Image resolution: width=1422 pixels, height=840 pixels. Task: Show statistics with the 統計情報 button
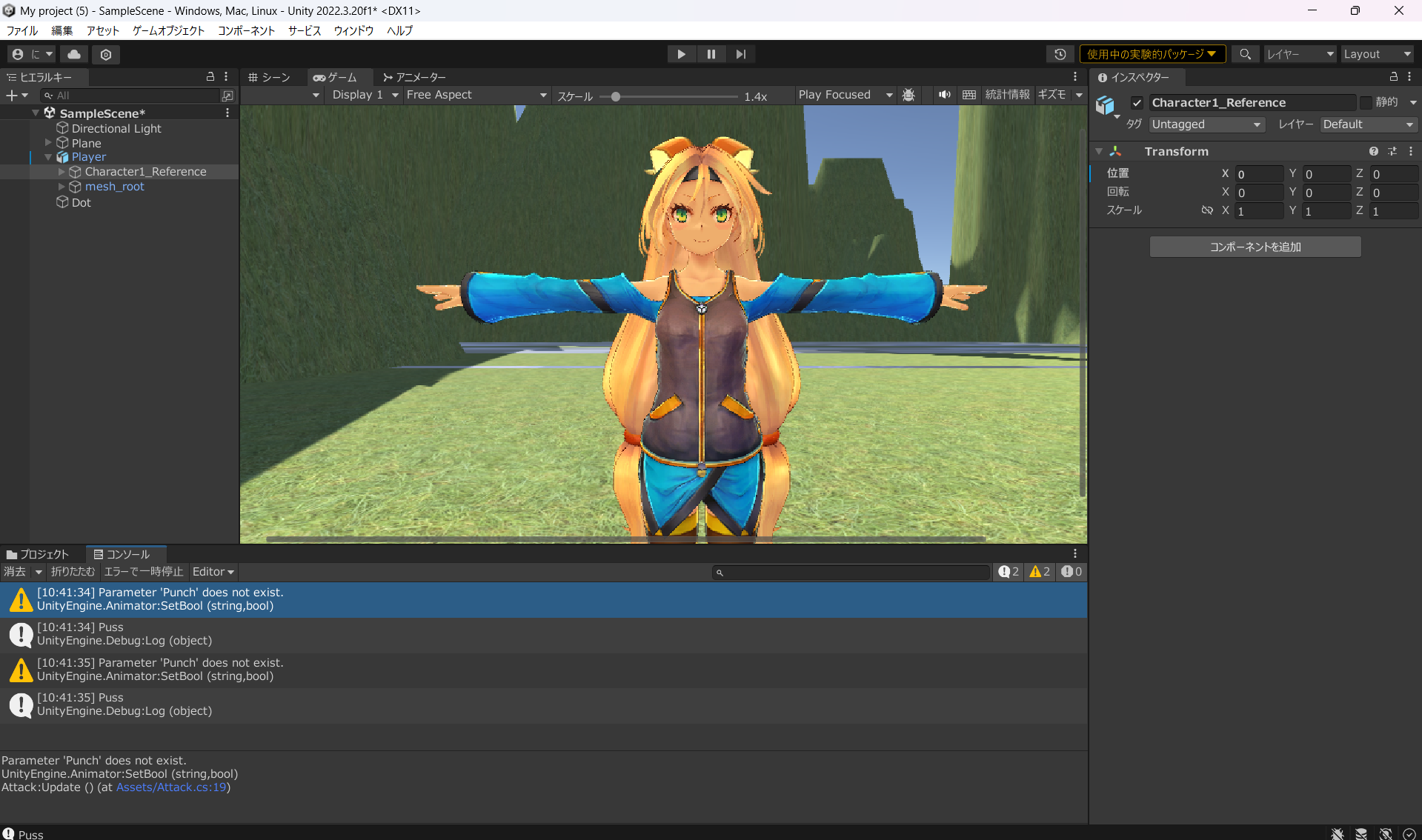(x=1008, y=95)
